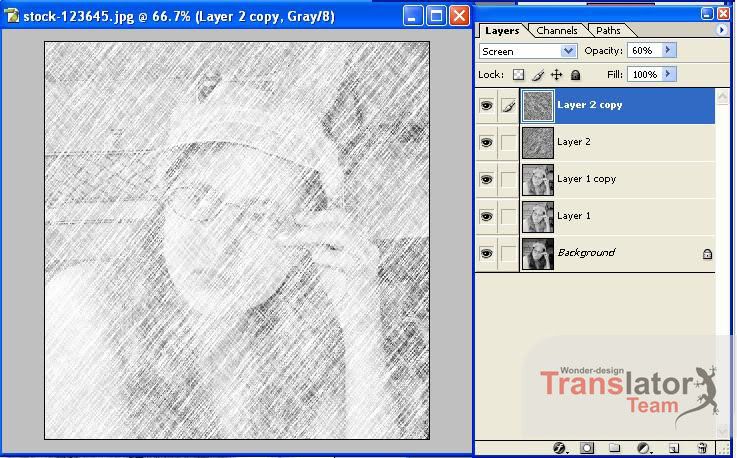This screenshot has width=737, height=458.
Task: Click brush indicator beside Layer 2 copy
Action: (x=508, y=105)
